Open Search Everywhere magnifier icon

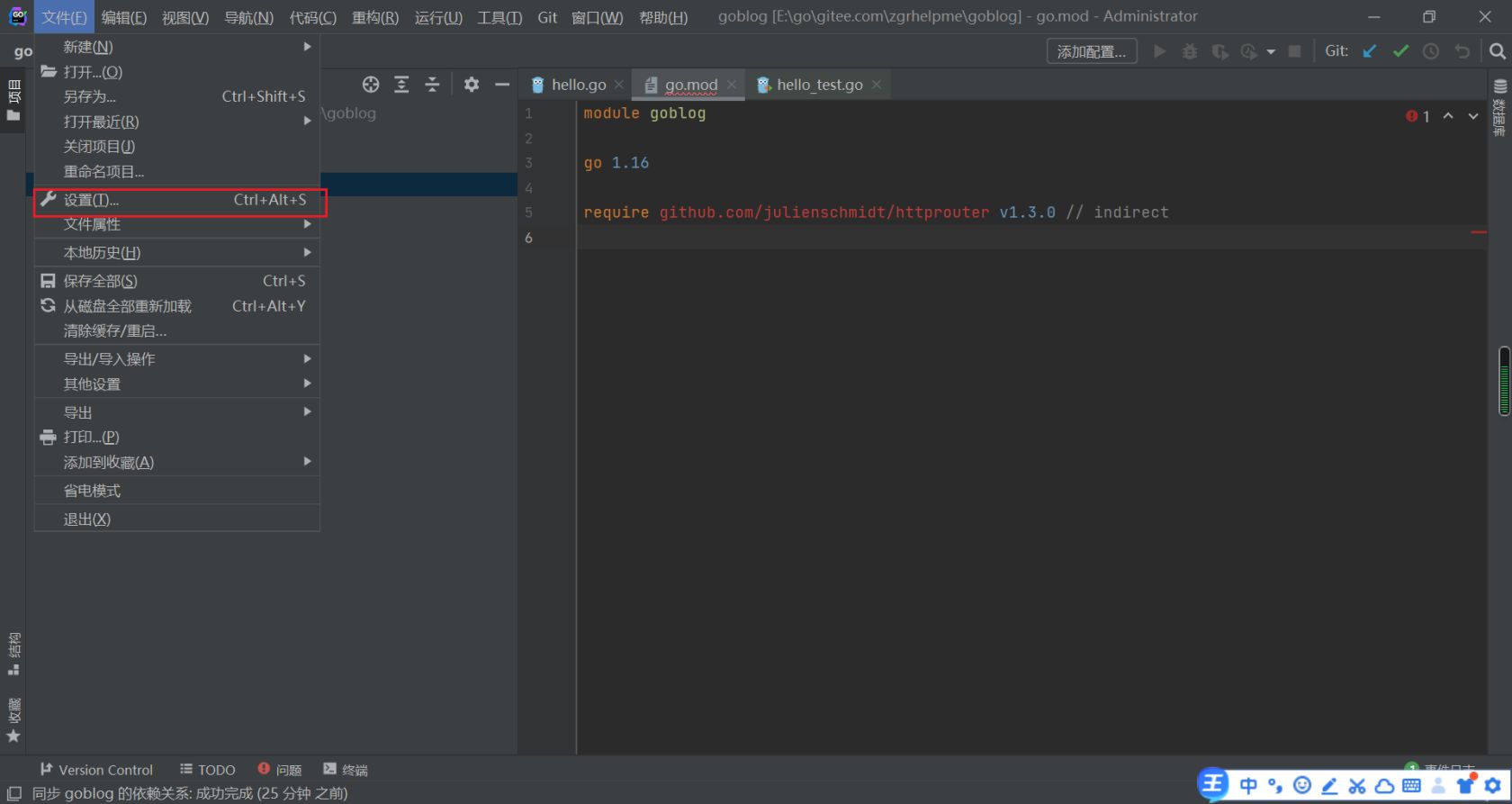point(1497,51)
